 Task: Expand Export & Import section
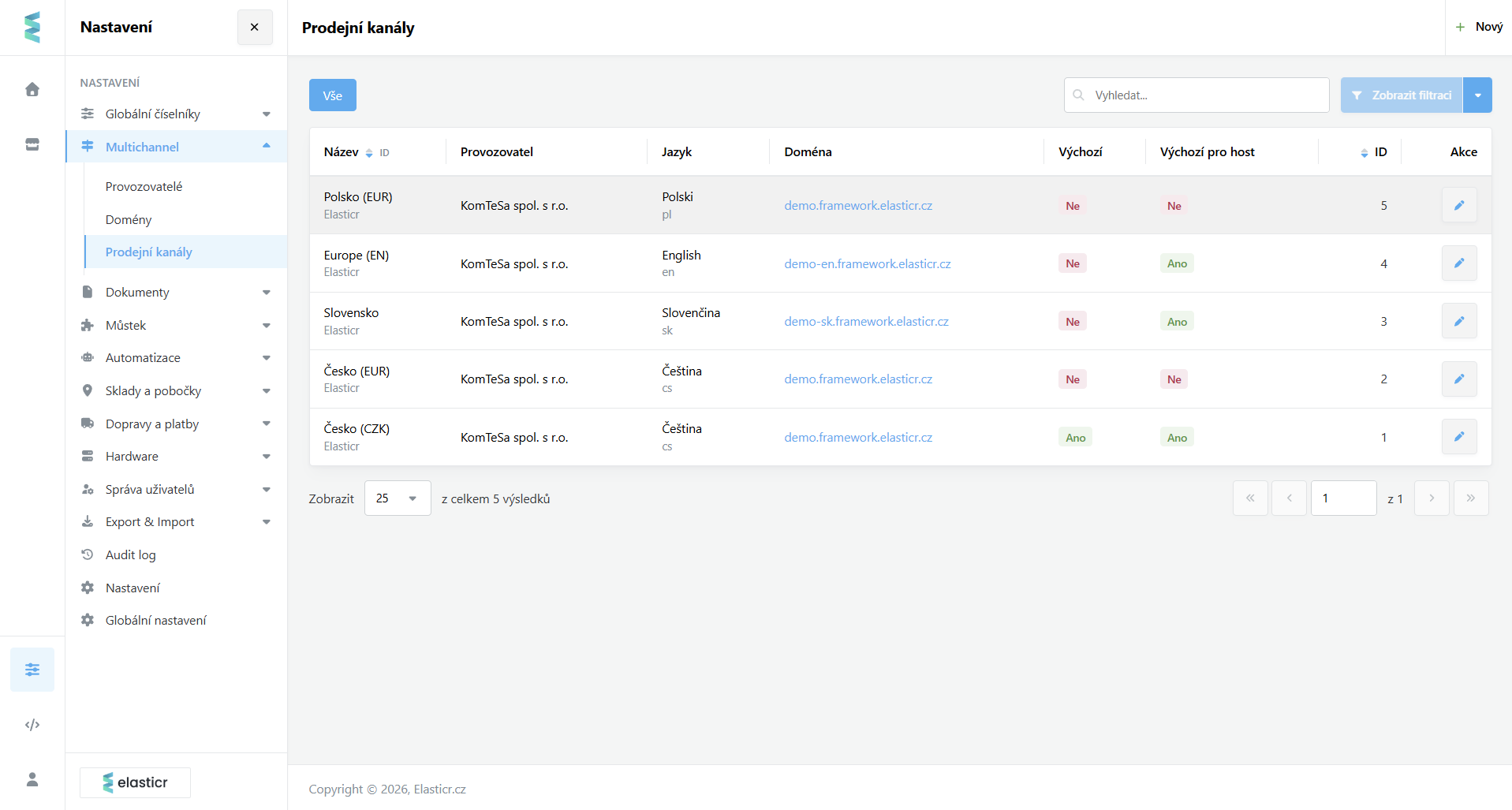point(177,522)
